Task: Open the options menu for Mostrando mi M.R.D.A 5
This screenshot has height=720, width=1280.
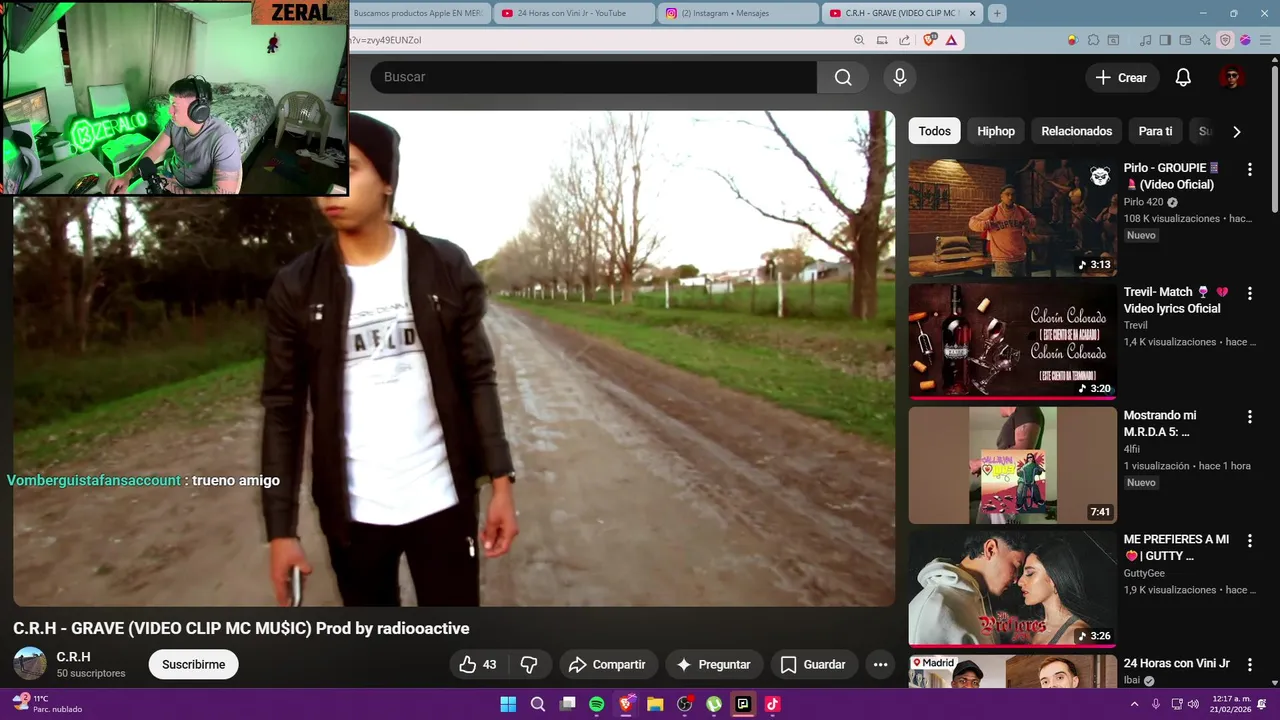Action: [1249, 417]
